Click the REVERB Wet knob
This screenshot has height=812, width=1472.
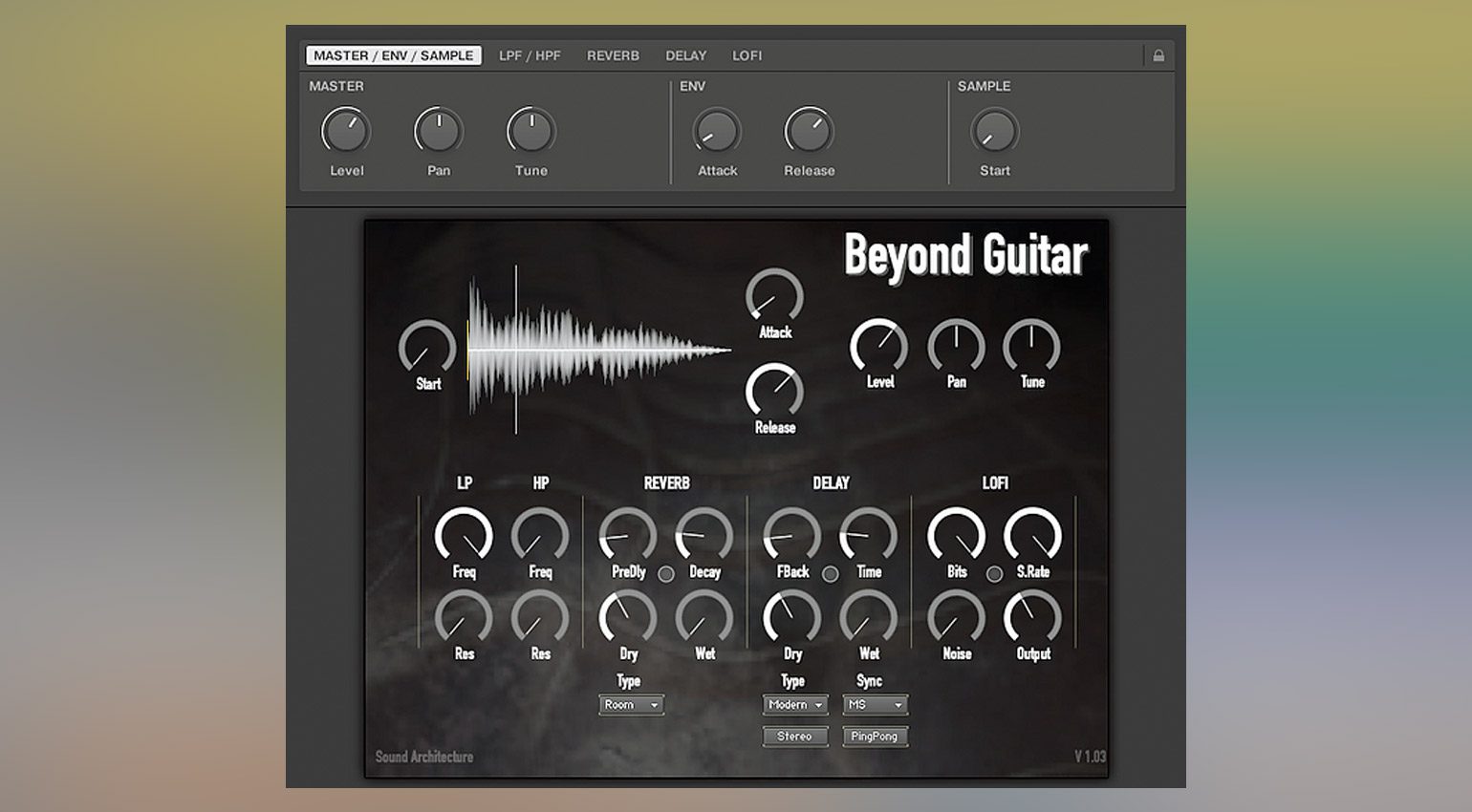coord(704,617)
